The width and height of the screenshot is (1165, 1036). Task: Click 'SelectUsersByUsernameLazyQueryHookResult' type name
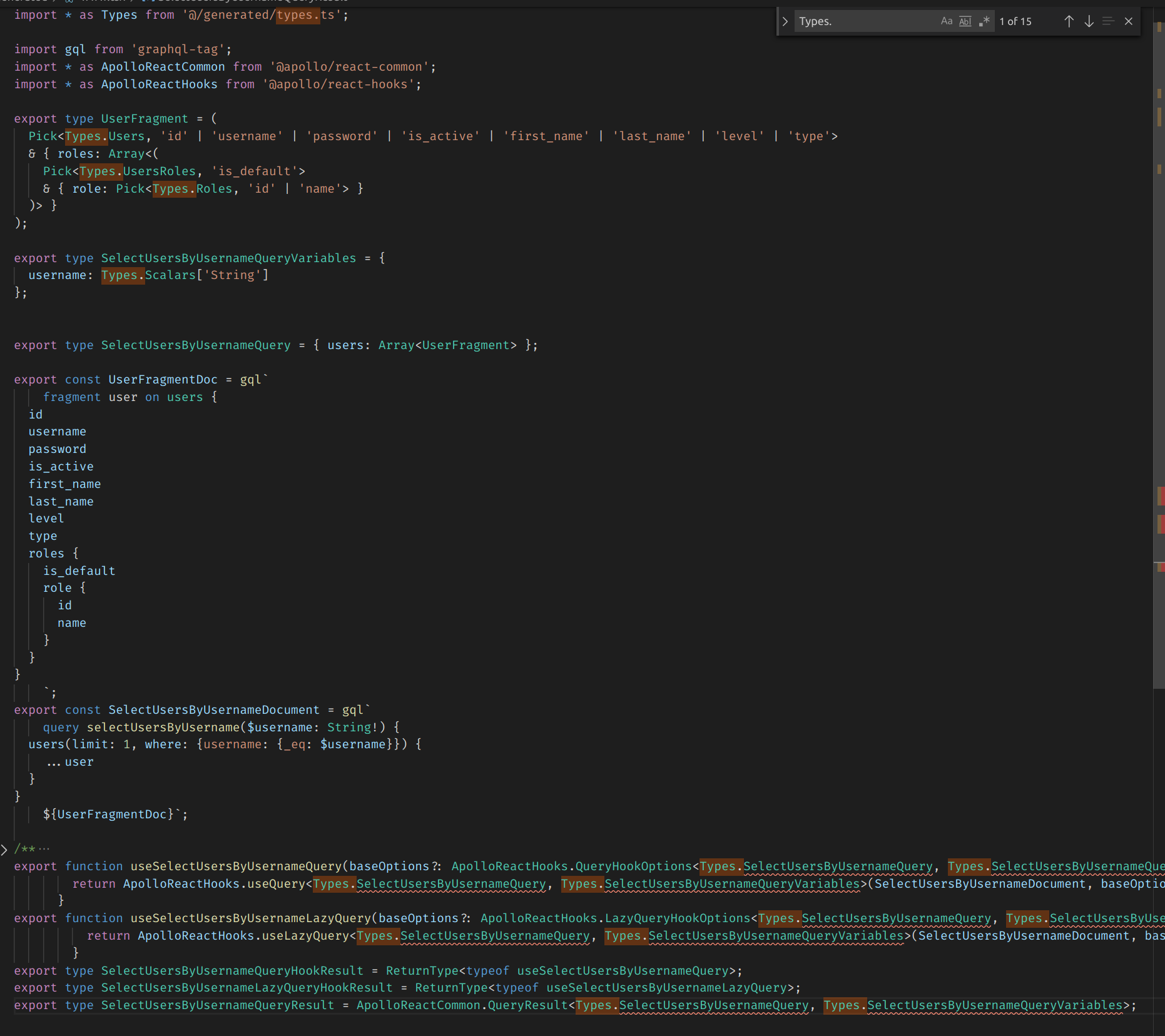(x=247, y=987)
